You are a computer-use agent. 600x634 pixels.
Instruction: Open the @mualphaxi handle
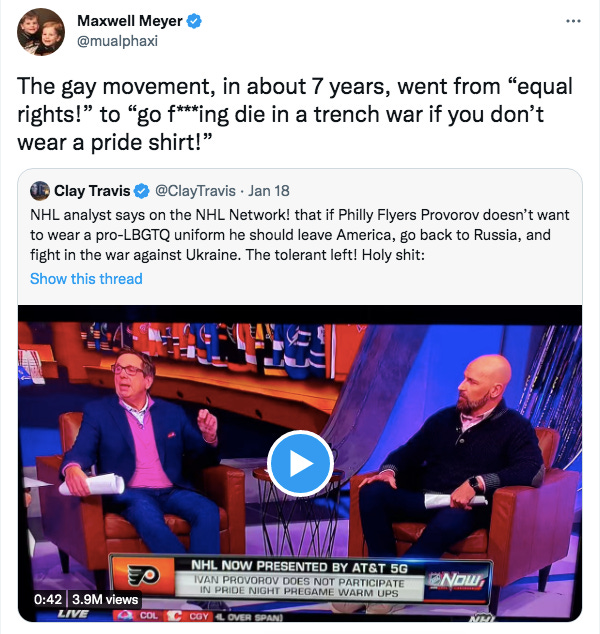tap(117, 41)
